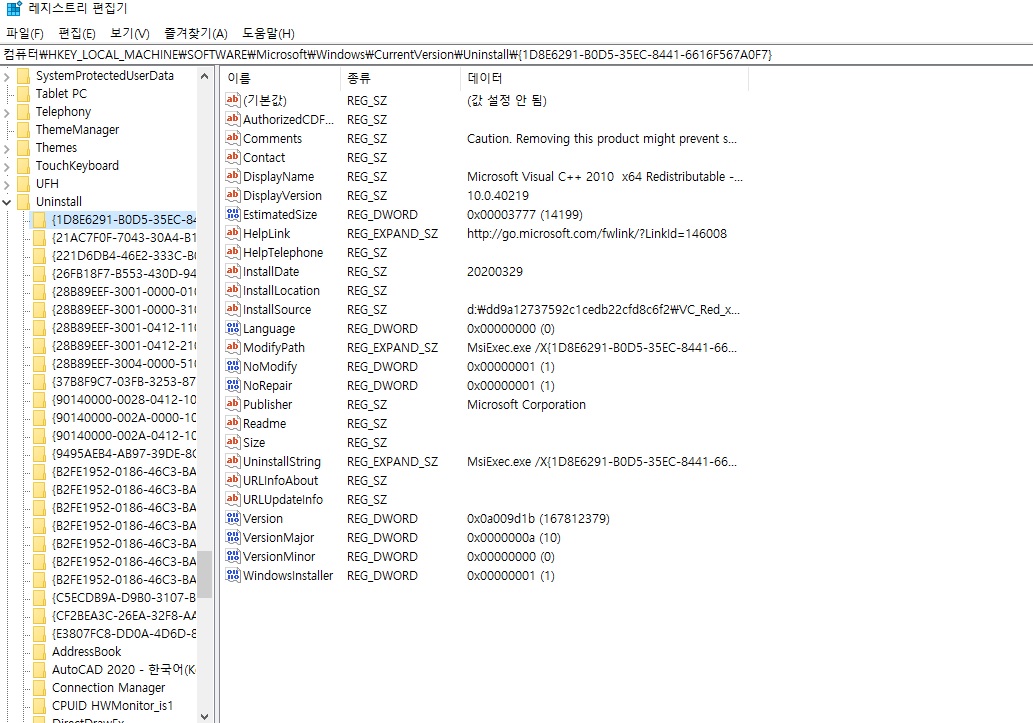Select the CPUID HWMonitor_is1 folder icon
This screenshot has width=1033, height=723.
(40, 706)
